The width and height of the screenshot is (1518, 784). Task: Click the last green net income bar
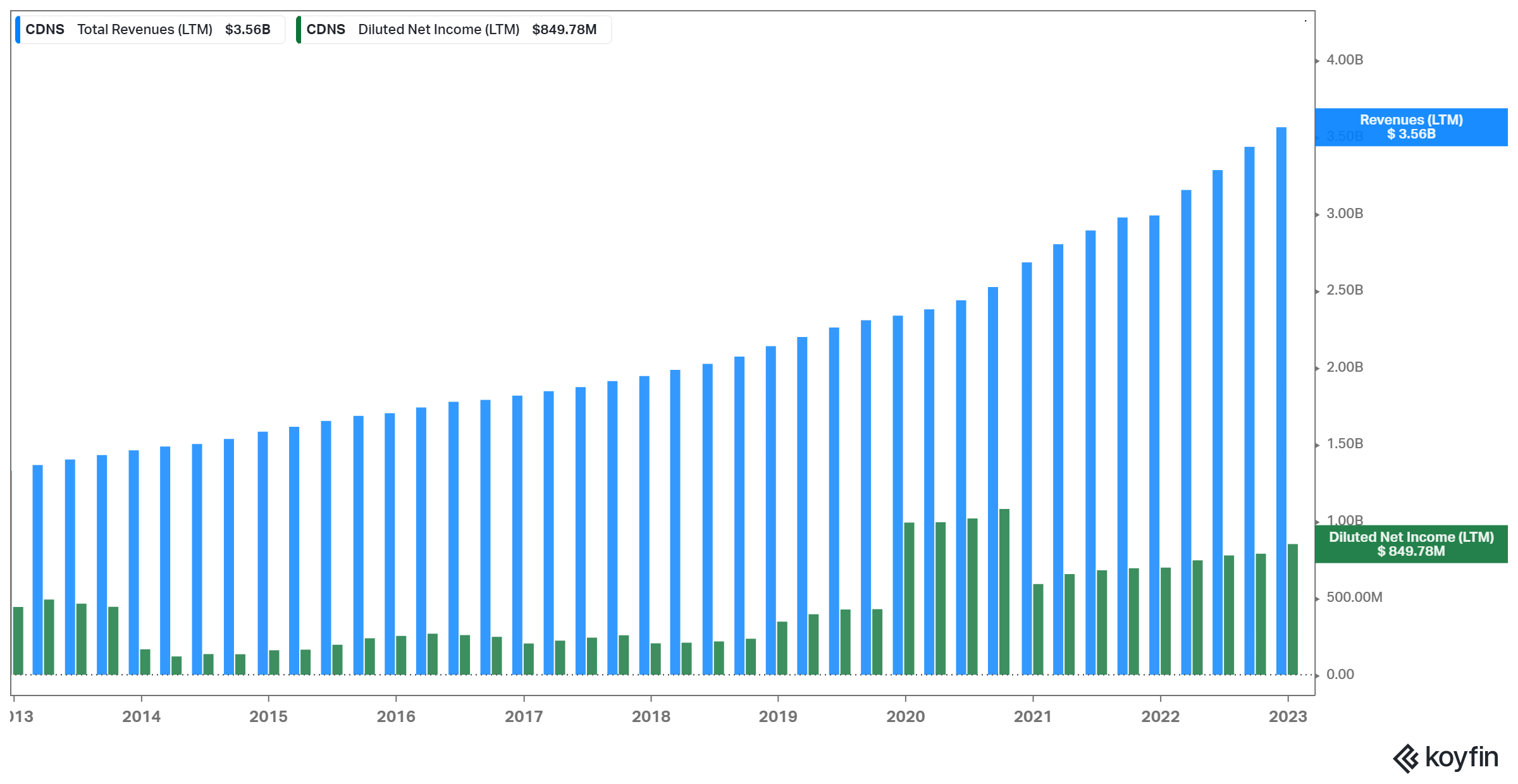[1292, 609]
